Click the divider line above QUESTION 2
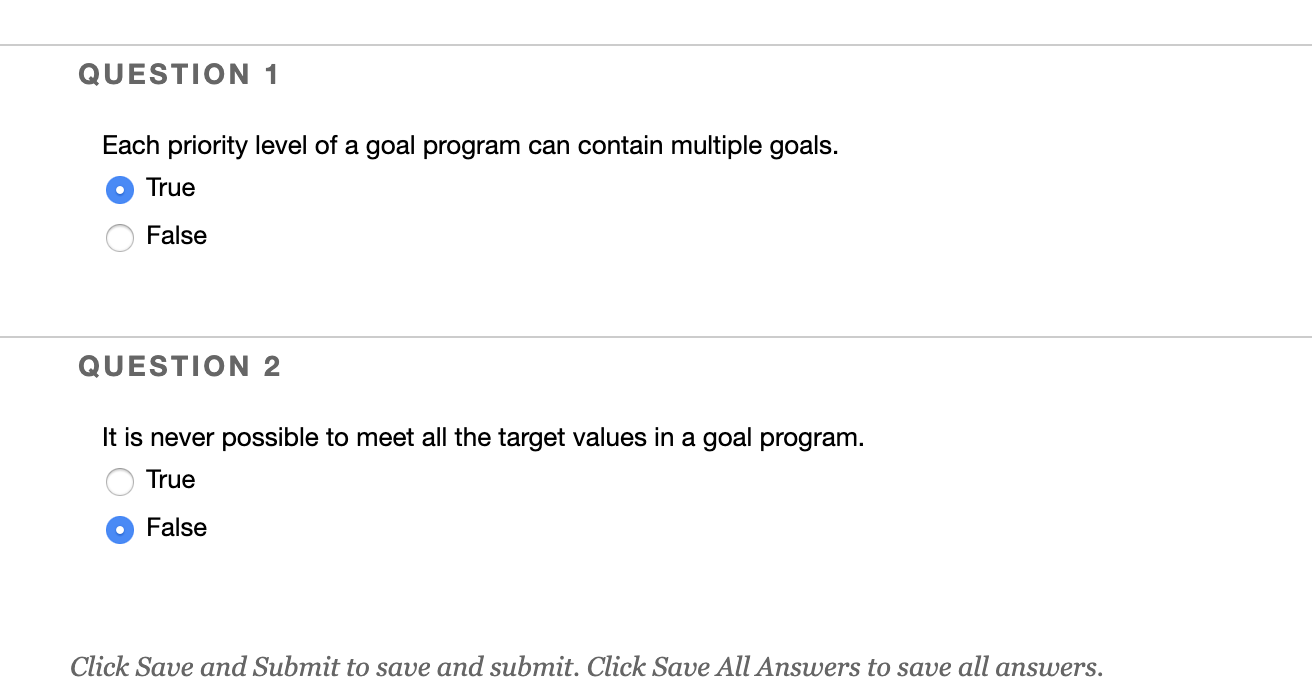Viewport: 1312px width, 694px height. (656, 335)
